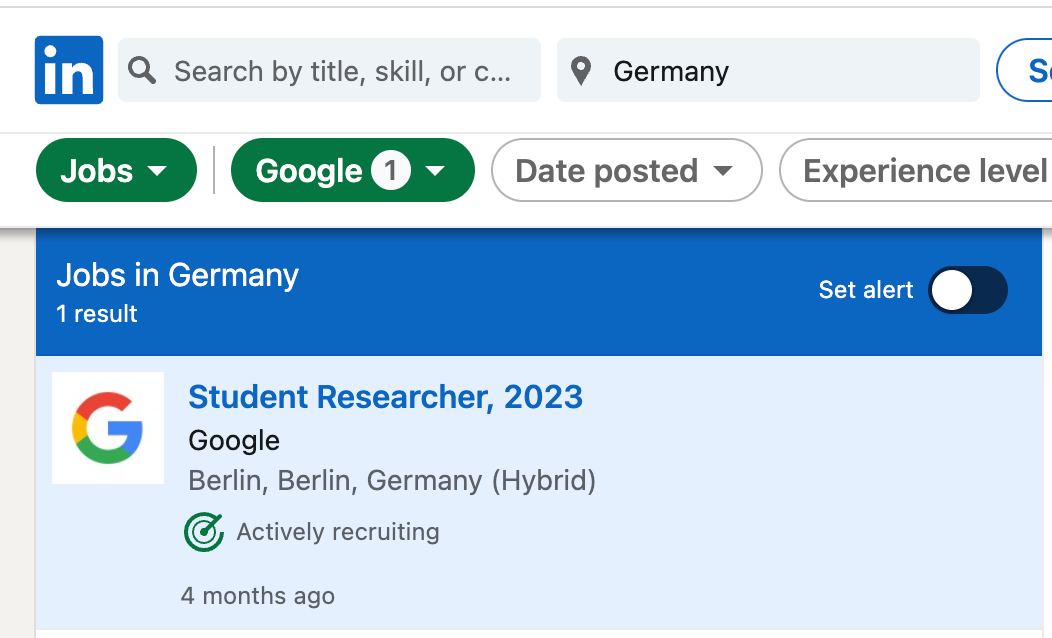Edit the Germany location field
This screenshot has height=638, width=1052.
click(768, 70)
